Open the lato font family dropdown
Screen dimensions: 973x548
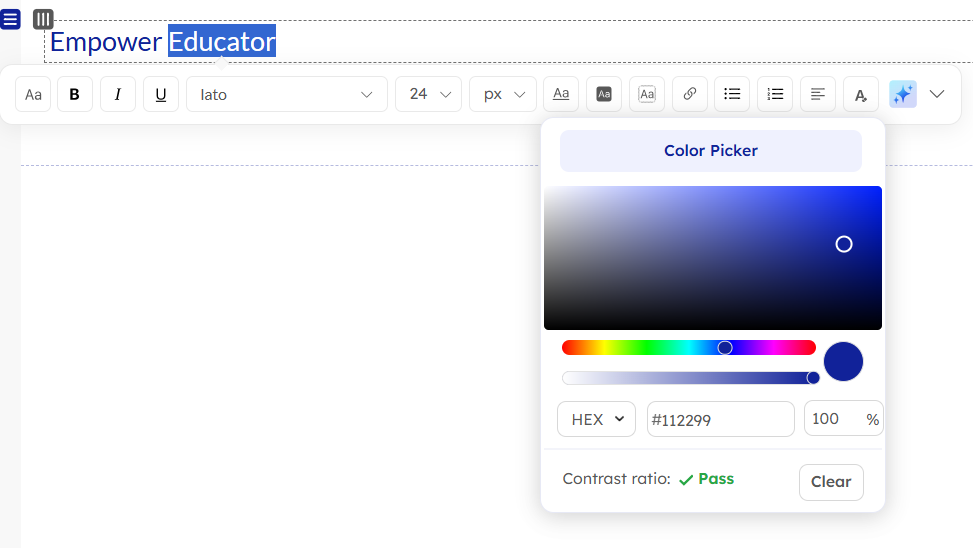pyautogui.click(x=286, y=94)
